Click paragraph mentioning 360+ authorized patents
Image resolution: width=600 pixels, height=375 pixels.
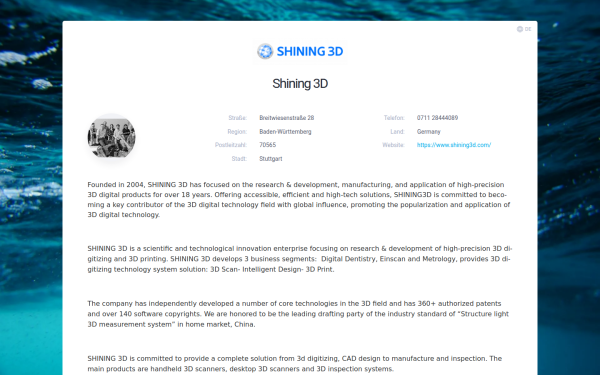click(298, 314)
